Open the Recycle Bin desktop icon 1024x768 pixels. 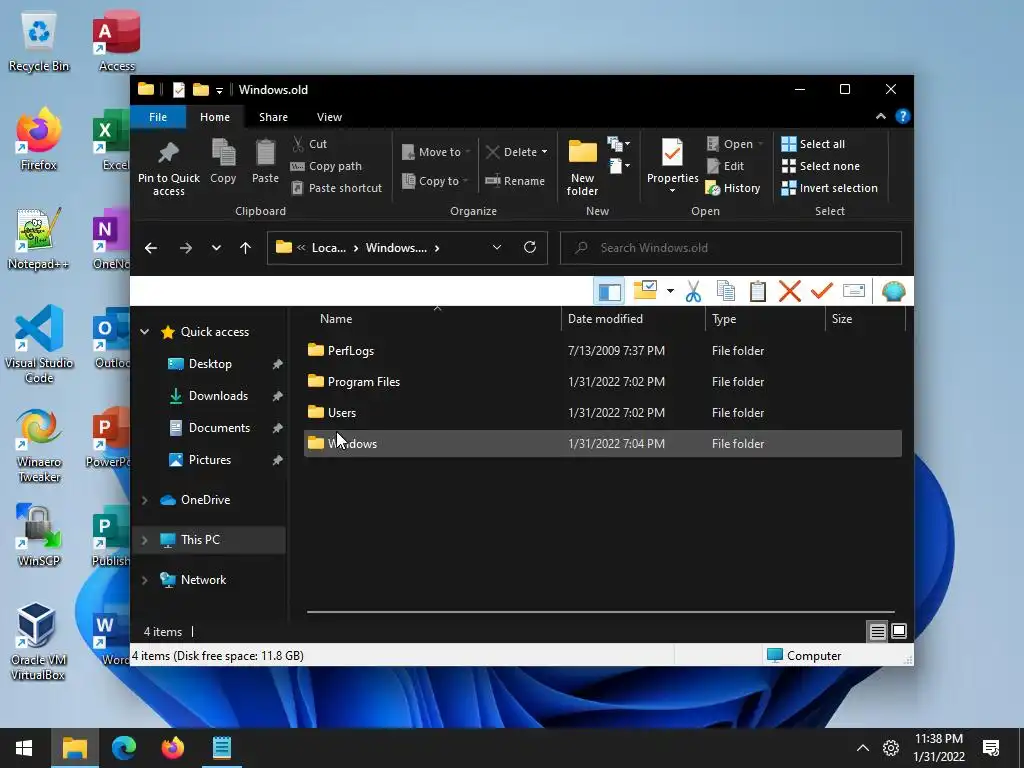click(x=39, y=42)
